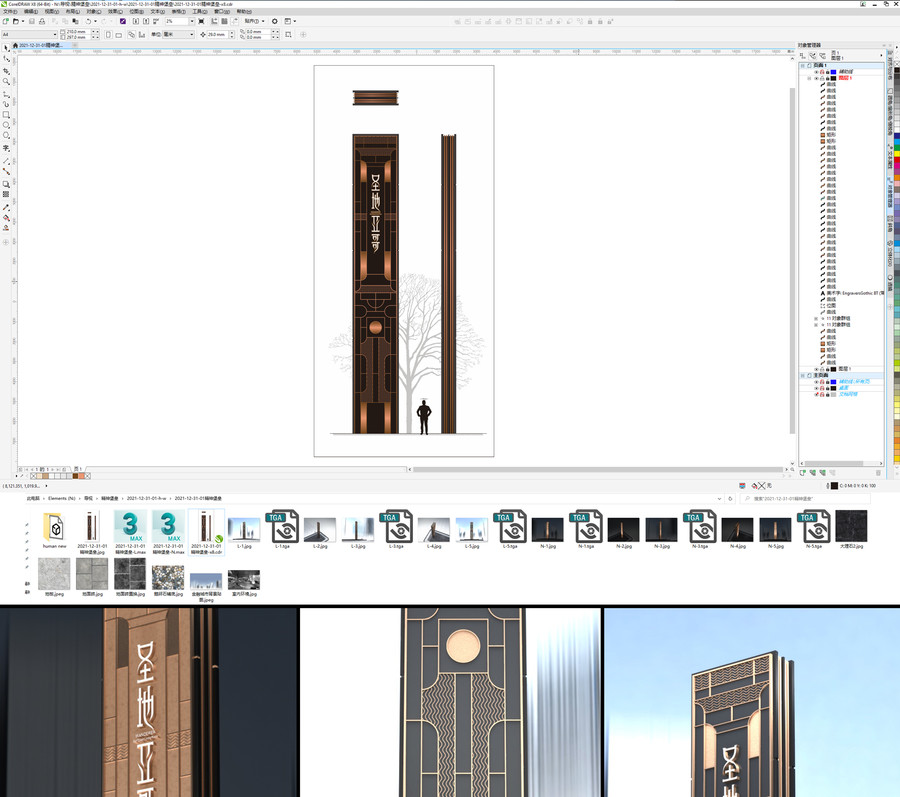Select the L-1.tga file icon
The width and height of the screenshot is (900, 797).
282,529
